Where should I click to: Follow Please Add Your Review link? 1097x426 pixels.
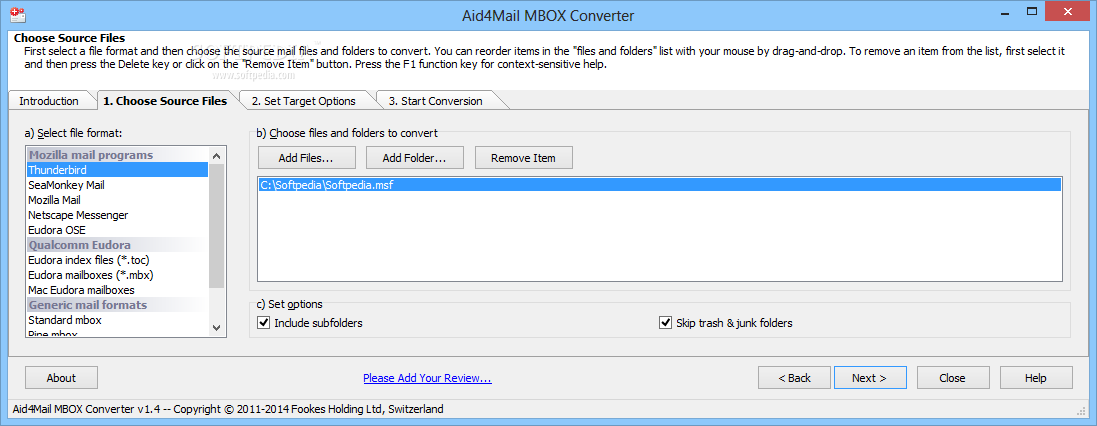[427, 378]
